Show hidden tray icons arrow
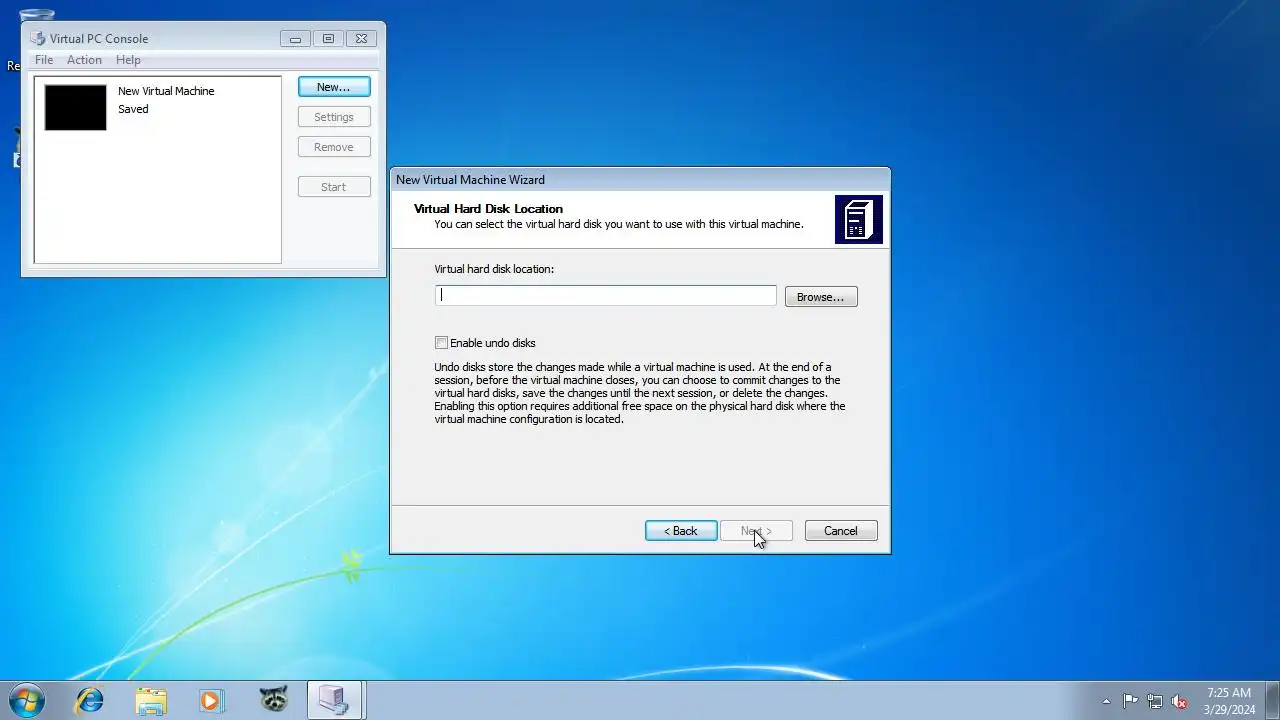The image size is (1280, 720). coord(1106,701)
